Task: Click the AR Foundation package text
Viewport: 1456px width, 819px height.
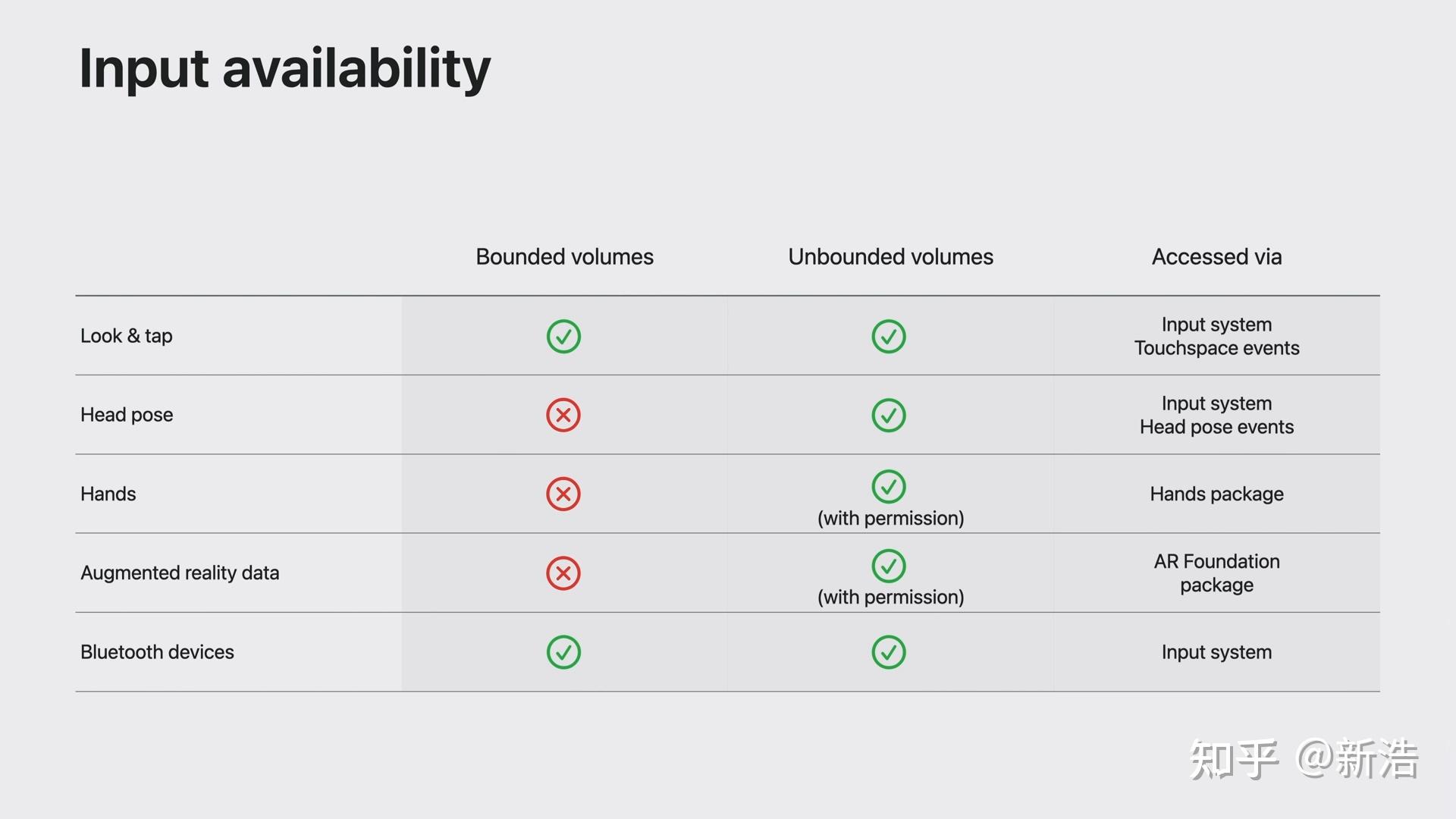Action: 1216,573
